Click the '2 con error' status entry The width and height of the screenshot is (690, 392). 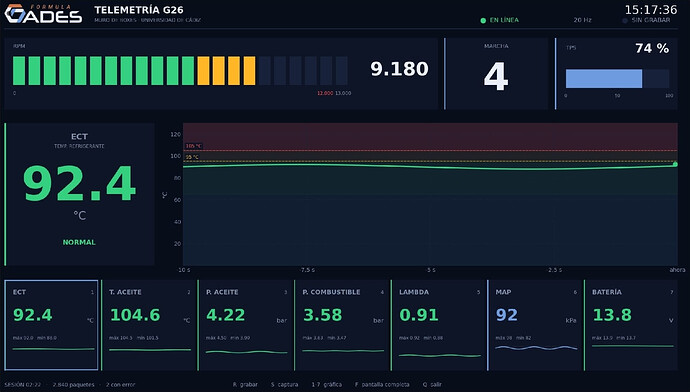[121, 385]
